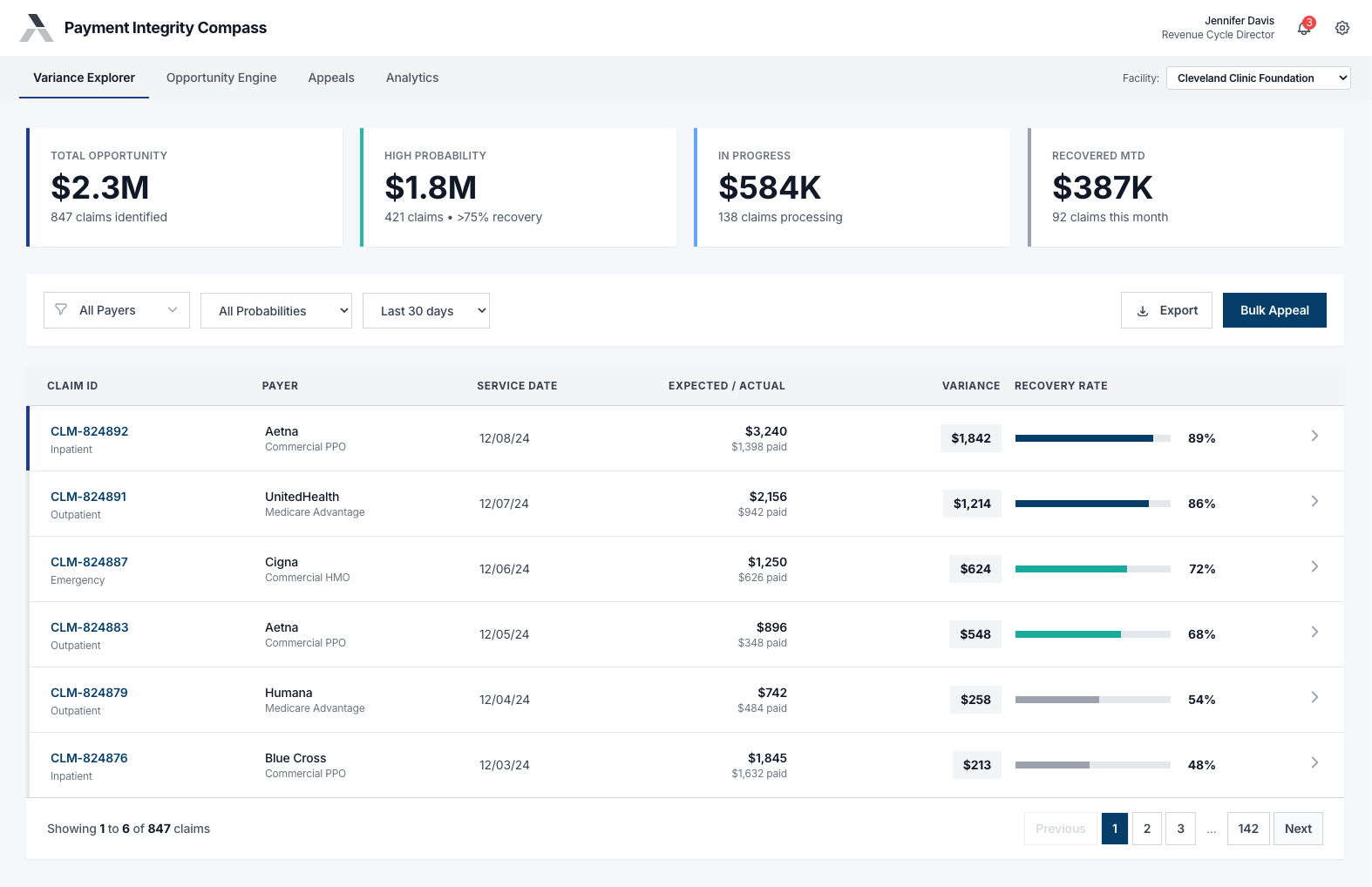Open the notifications bell
Image resolution: width=1372 pixels, height=887 pixels.
click(x=1304, y=28)
